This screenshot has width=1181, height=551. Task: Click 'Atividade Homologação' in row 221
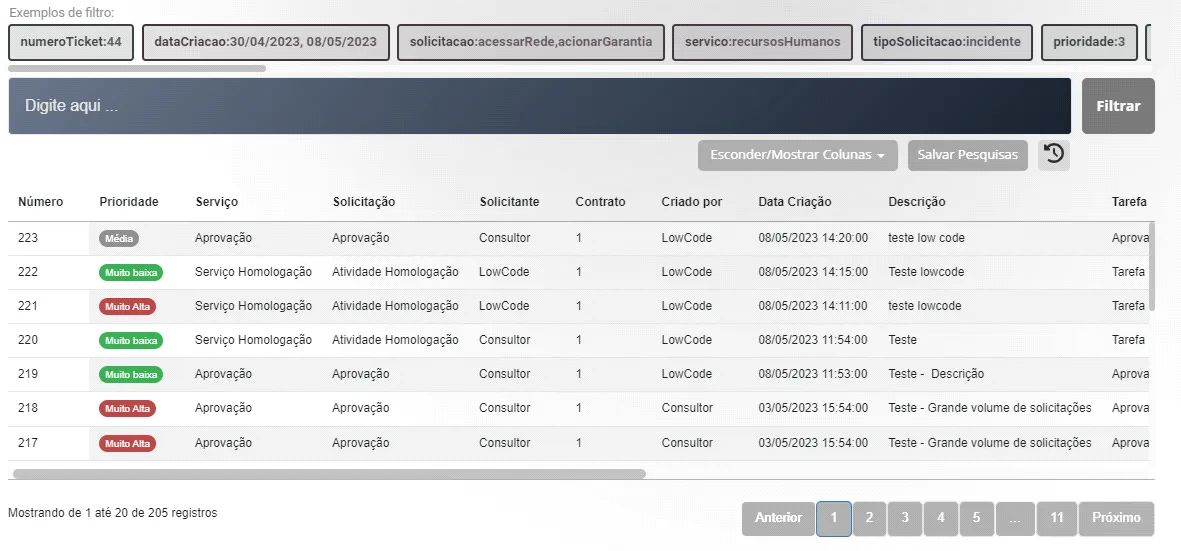pos(395,306)
